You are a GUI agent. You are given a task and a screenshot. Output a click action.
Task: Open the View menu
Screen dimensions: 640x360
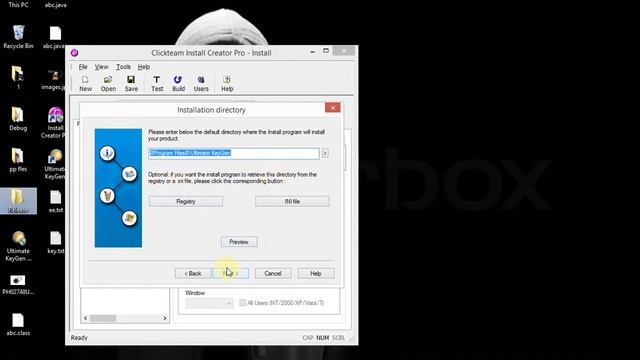pyautogui.click(x=102, y=67)
